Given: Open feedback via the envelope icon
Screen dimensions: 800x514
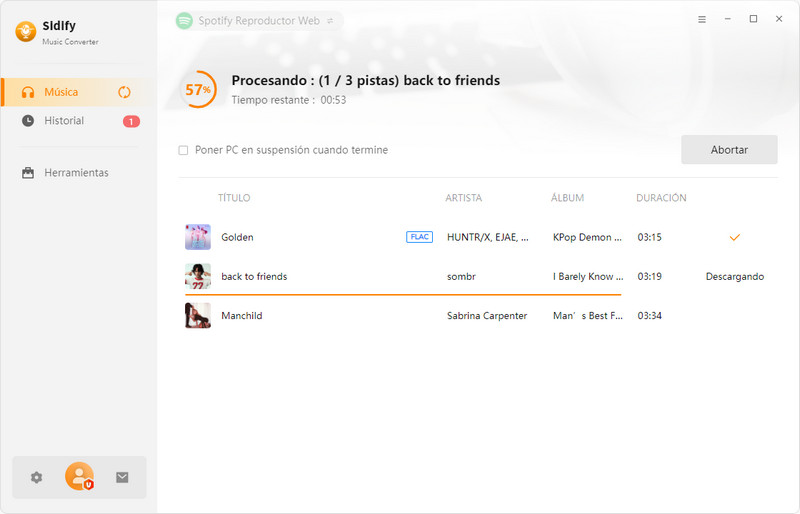Looking at the screenshot, I should [122, 478].
